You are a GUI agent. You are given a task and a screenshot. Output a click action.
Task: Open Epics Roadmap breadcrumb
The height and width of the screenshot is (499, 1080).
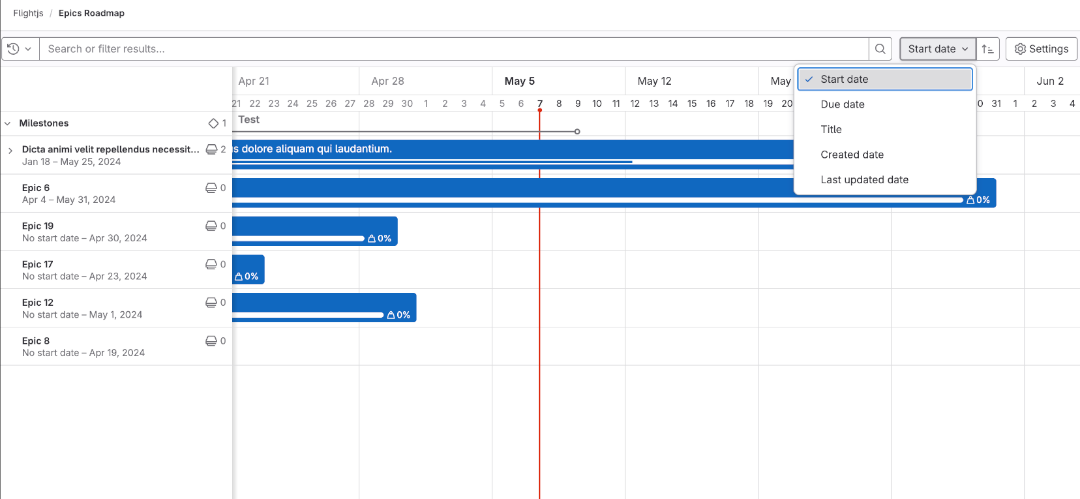click(92, 13)
